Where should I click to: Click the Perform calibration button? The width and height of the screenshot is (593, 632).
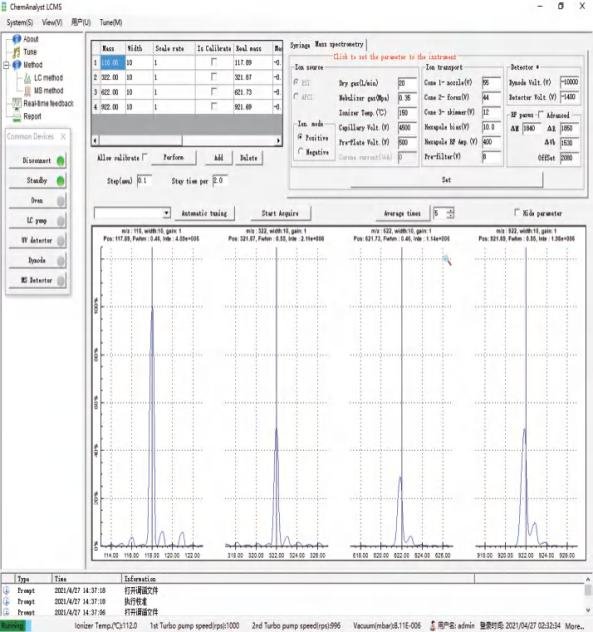tap(174, 157)
